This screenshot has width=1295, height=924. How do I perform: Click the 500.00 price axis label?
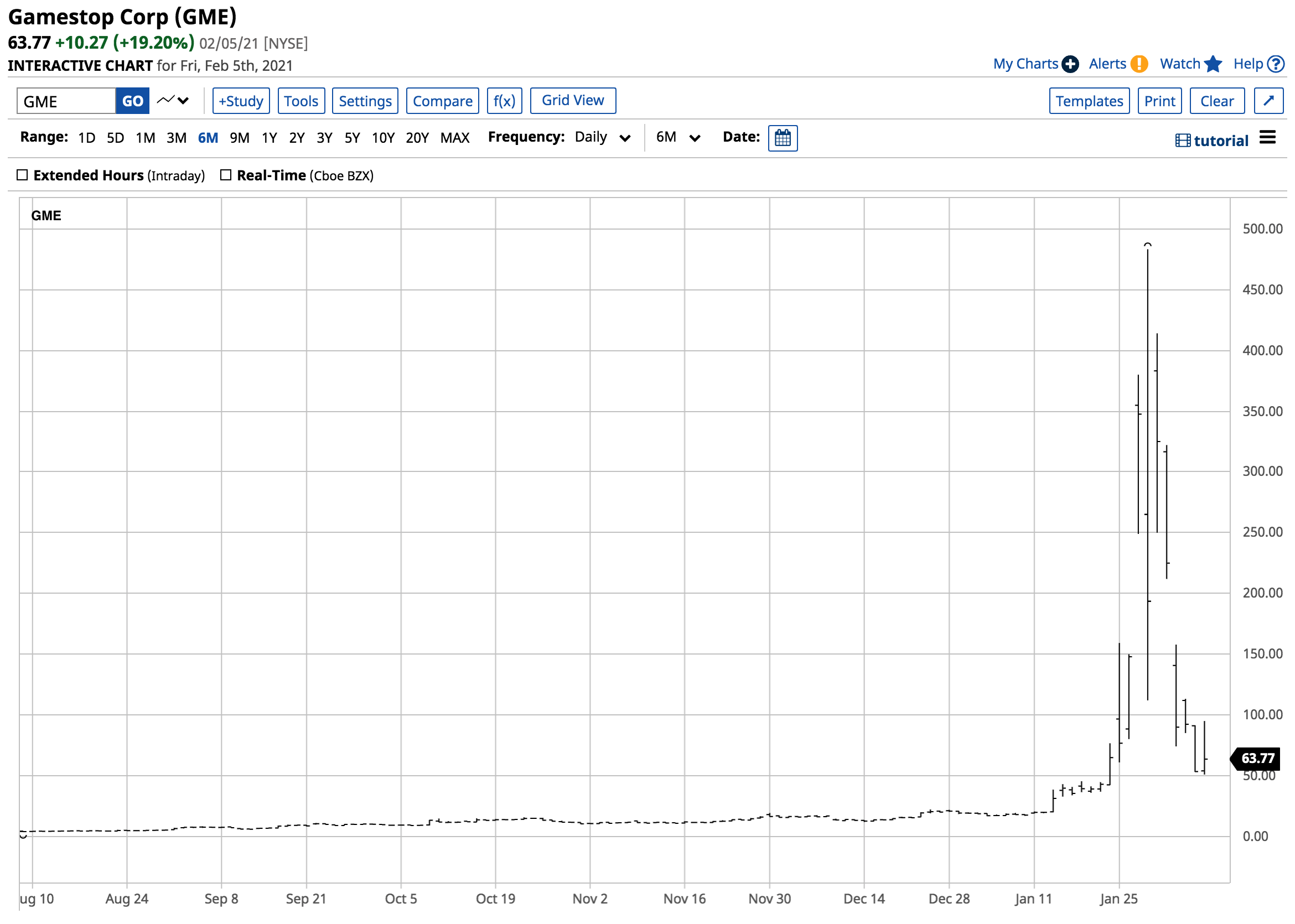click(x=1262, y=229)
